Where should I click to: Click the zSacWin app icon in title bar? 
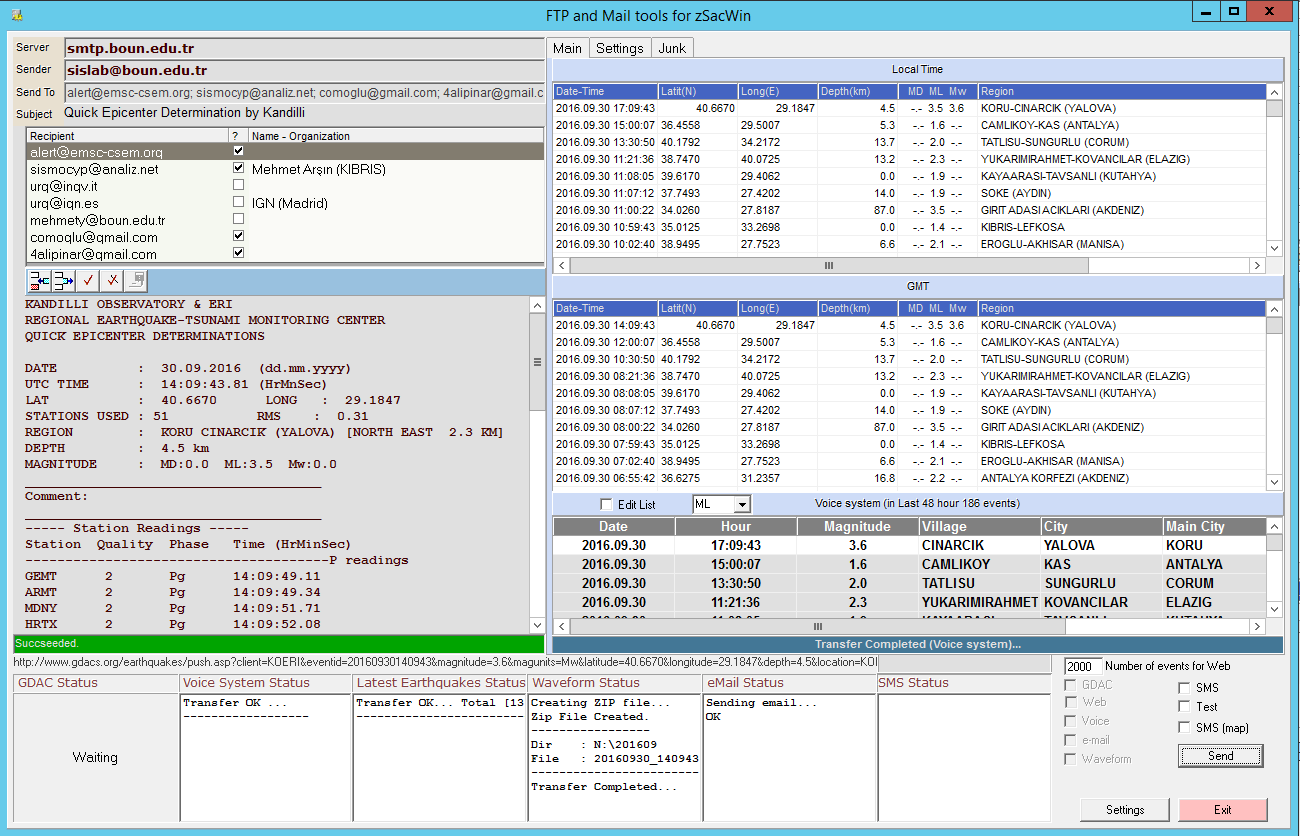[16, 15]
